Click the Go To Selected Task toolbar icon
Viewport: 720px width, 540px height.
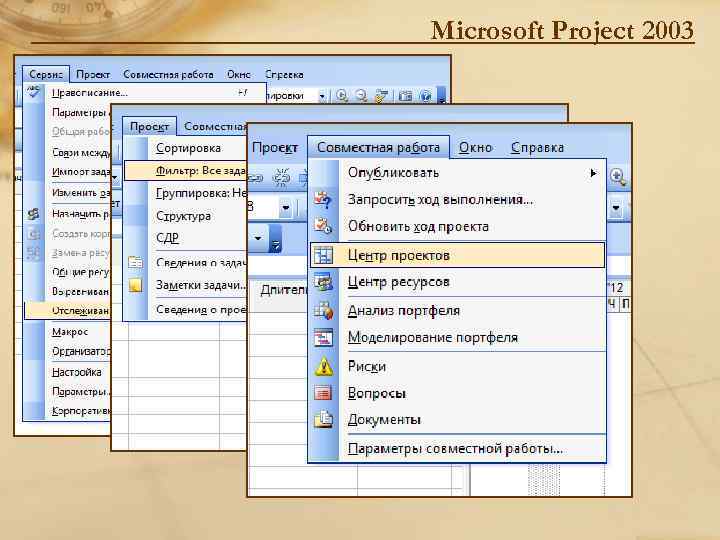pyautogui.click(x=382, y=96)
